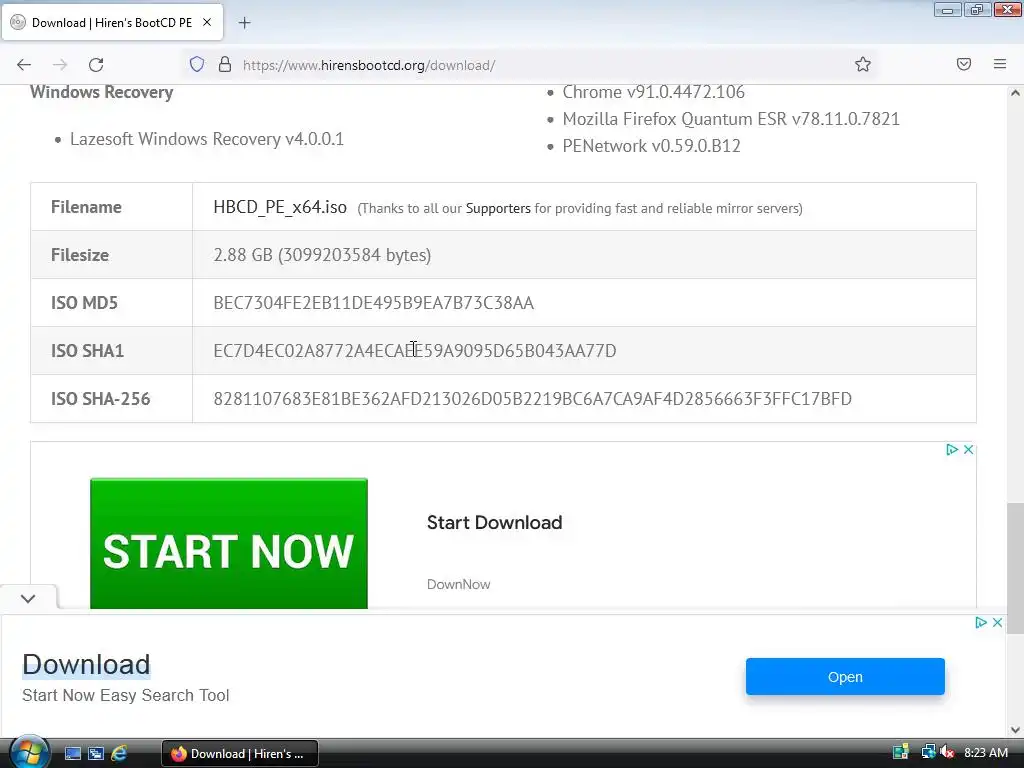The width and height of the screenshot is (1024, 768).
Task: Click the padlock site security icon
Action: pyautogui.click(x=225, y=65)
